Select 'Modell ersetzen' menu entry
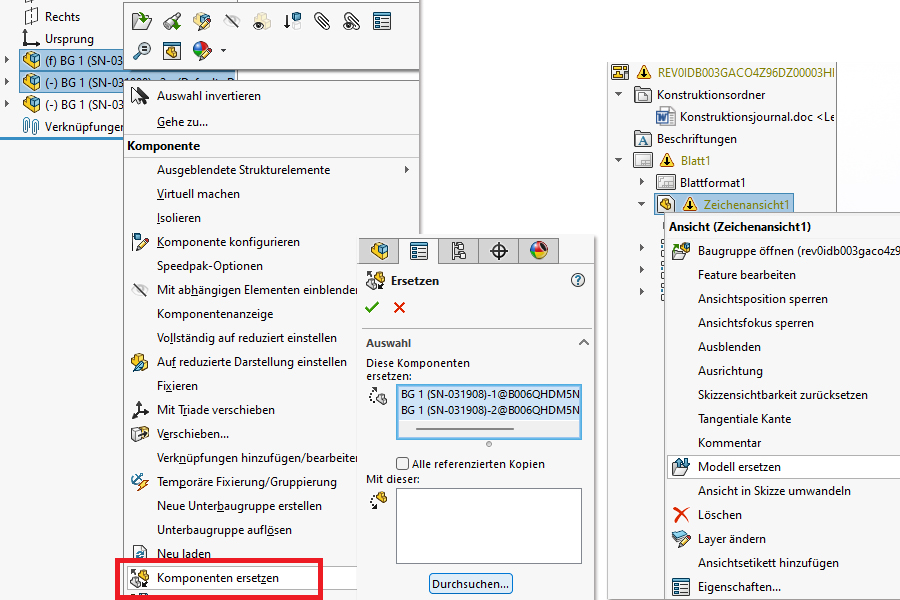The image size is (900, 600). (x=739, y=467)
